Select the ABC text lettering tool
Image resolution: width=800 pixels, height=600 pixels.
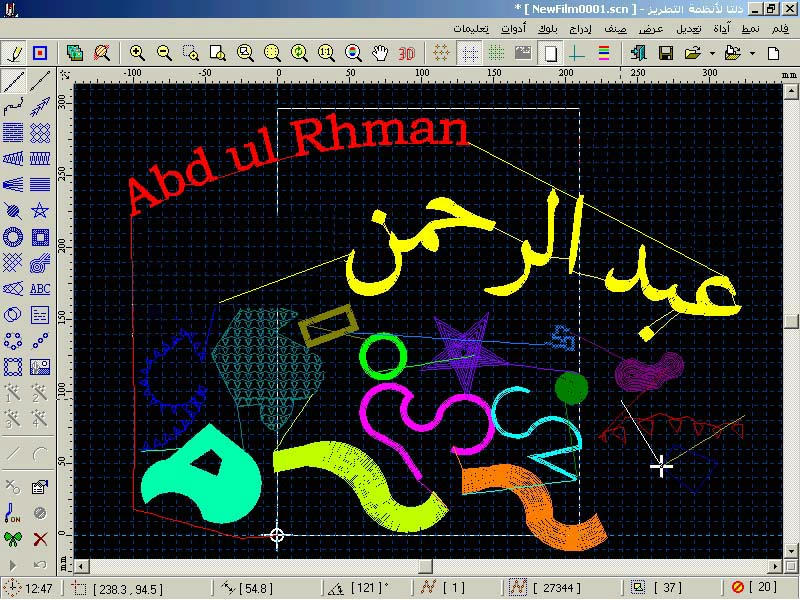pos(40,289)
